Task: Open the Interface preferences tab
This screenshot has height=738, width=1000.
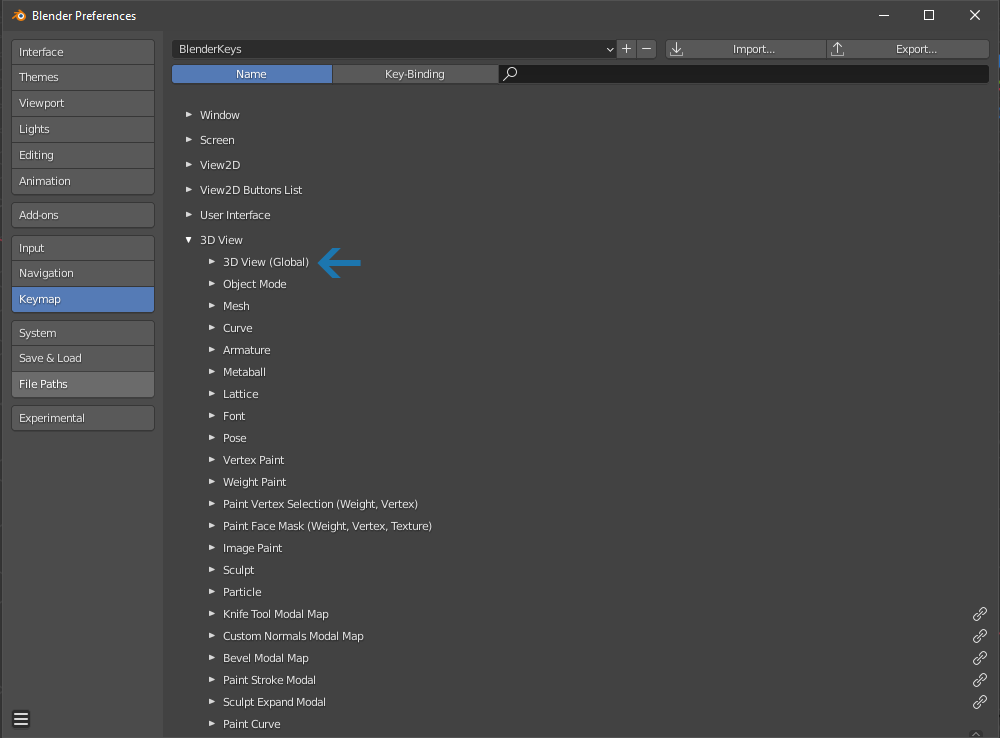Action: (x=83, y=52)
